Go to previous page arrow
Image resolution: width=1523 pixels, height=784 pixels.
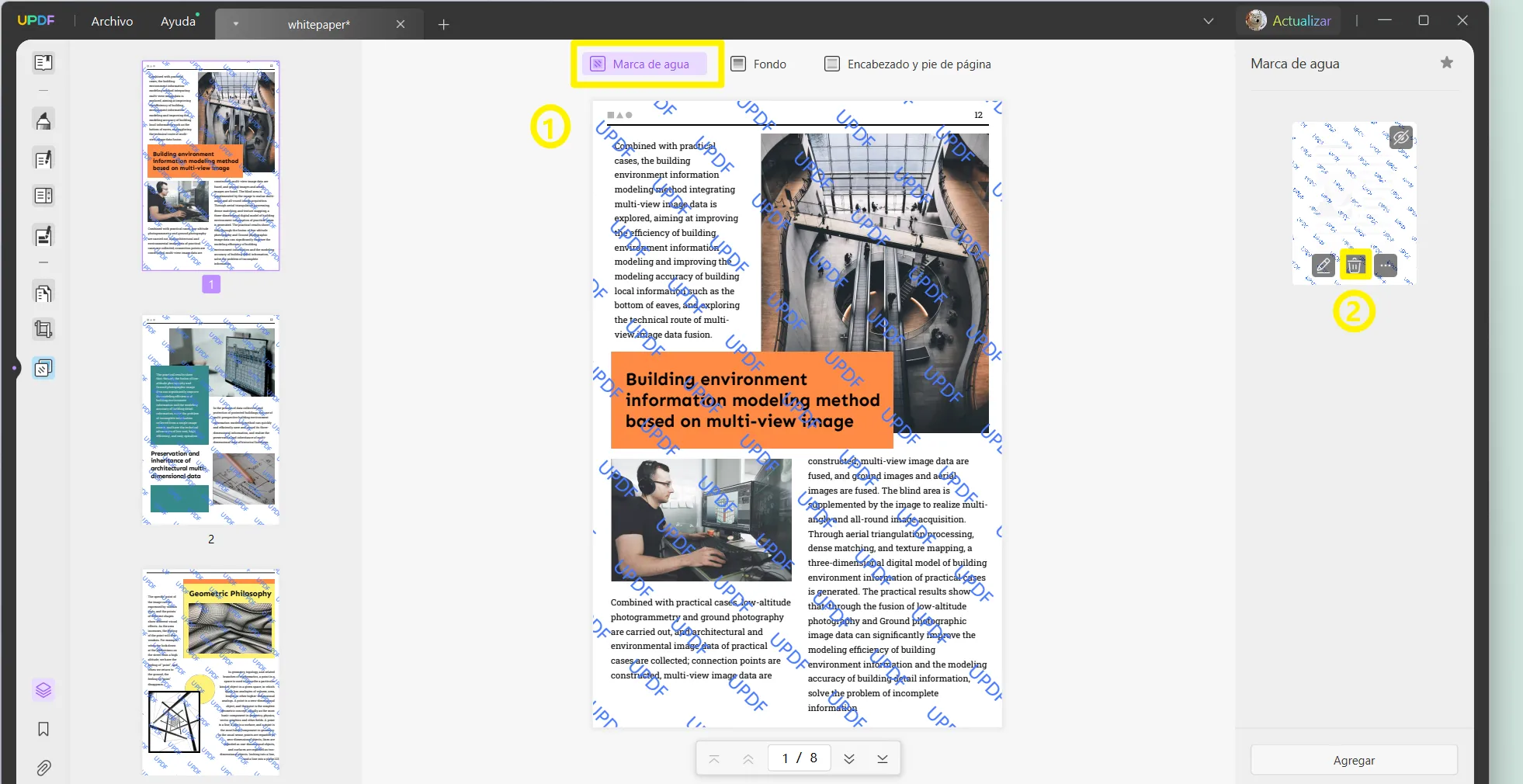[x=748, y=759]
